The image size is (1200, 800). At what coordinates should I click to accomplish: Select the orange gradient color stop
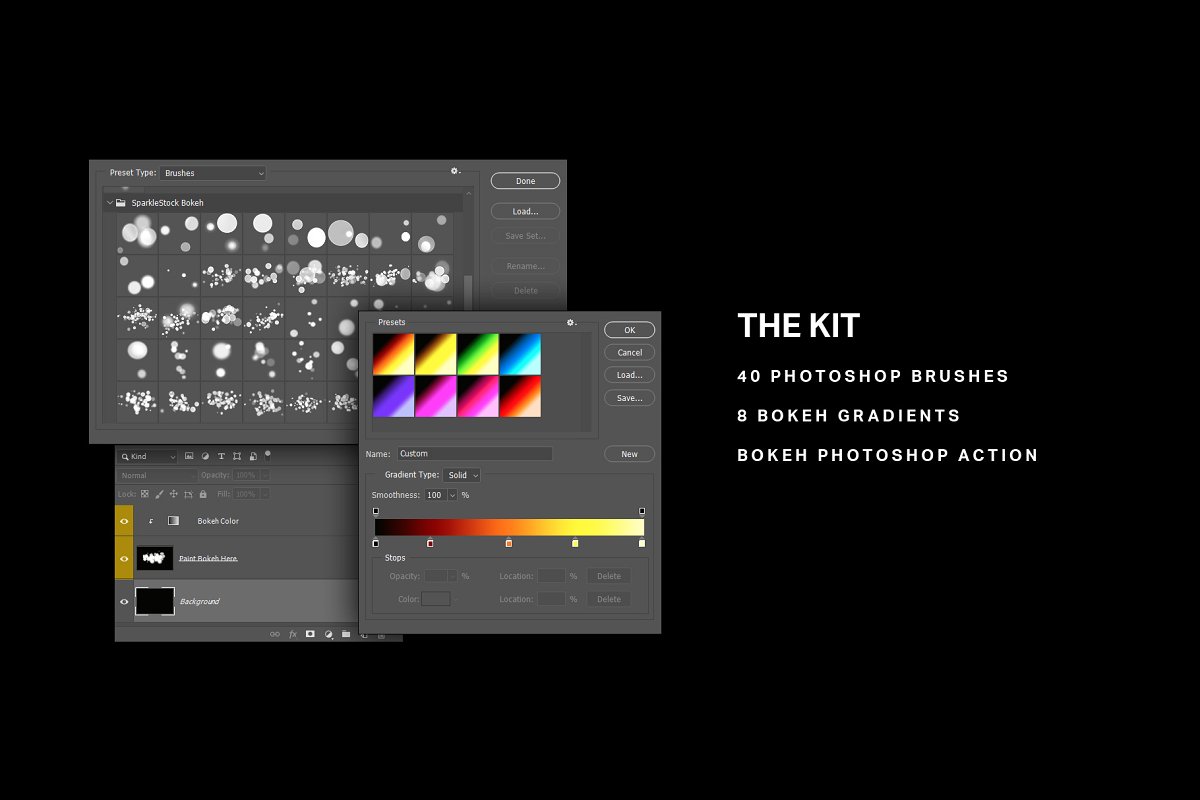[x=509, y=543]
